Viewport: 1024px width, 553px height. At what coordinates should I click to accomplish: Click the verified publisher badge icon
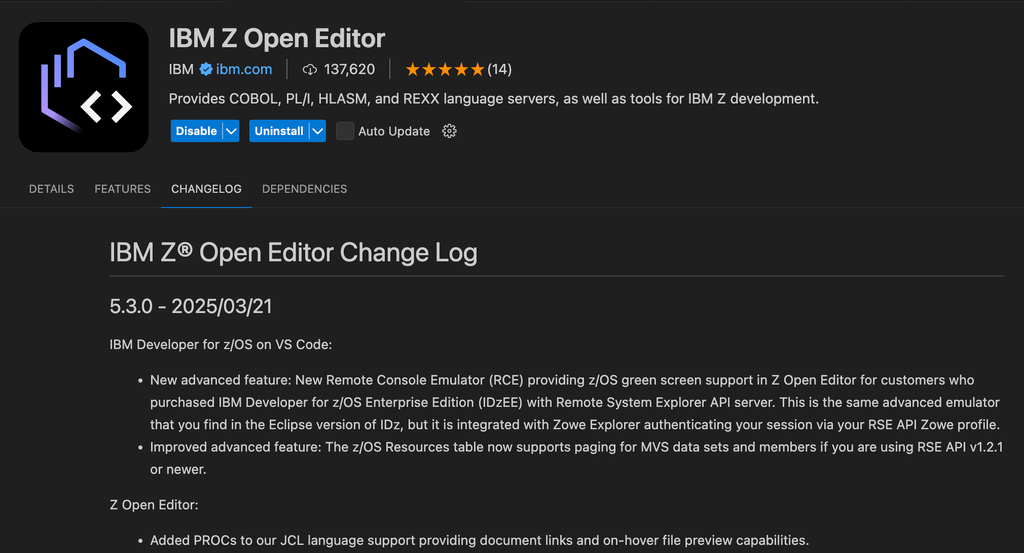tap(206, 69)
